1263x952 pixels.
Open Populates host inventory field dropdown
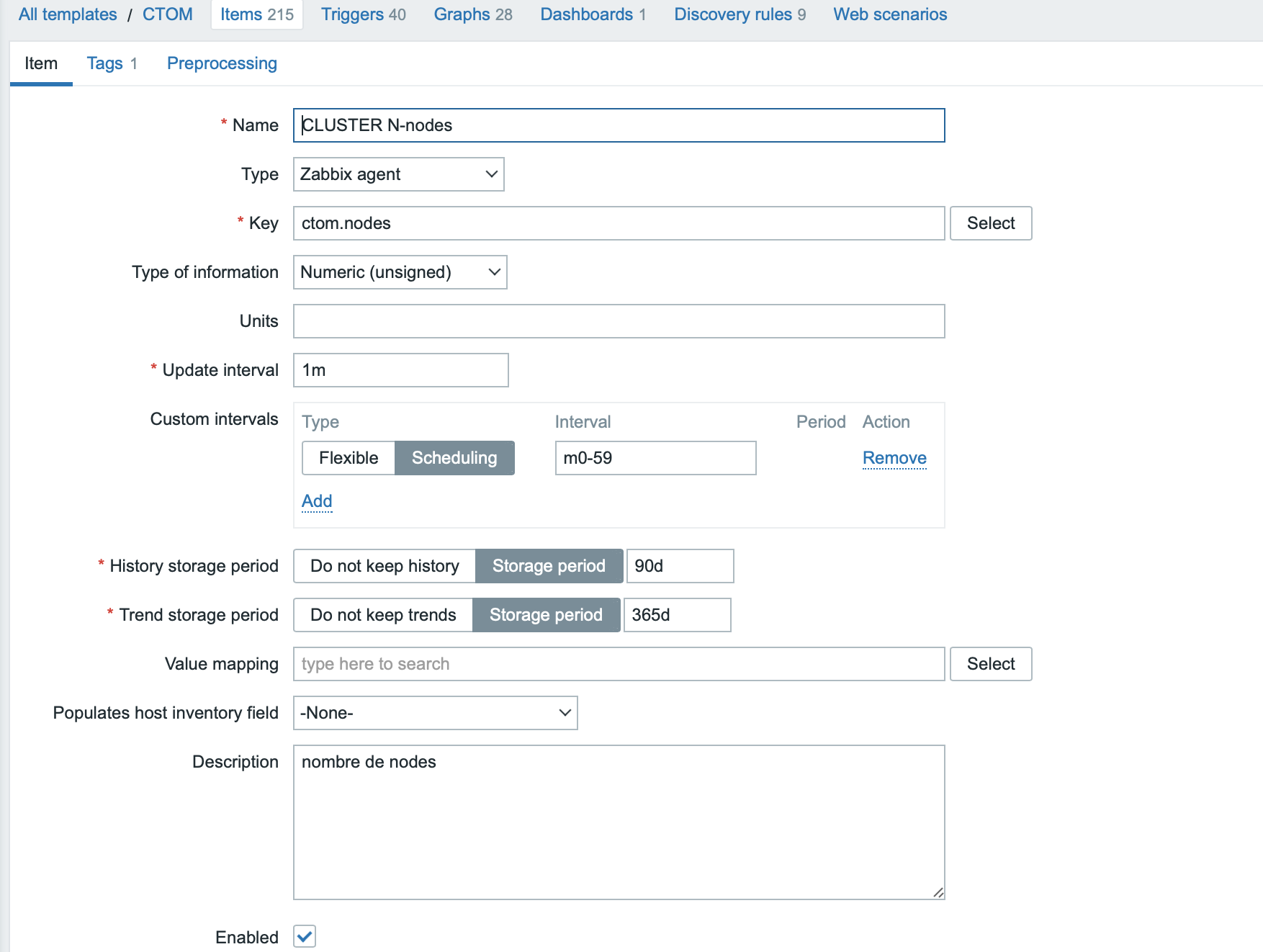tap(435, 713)
